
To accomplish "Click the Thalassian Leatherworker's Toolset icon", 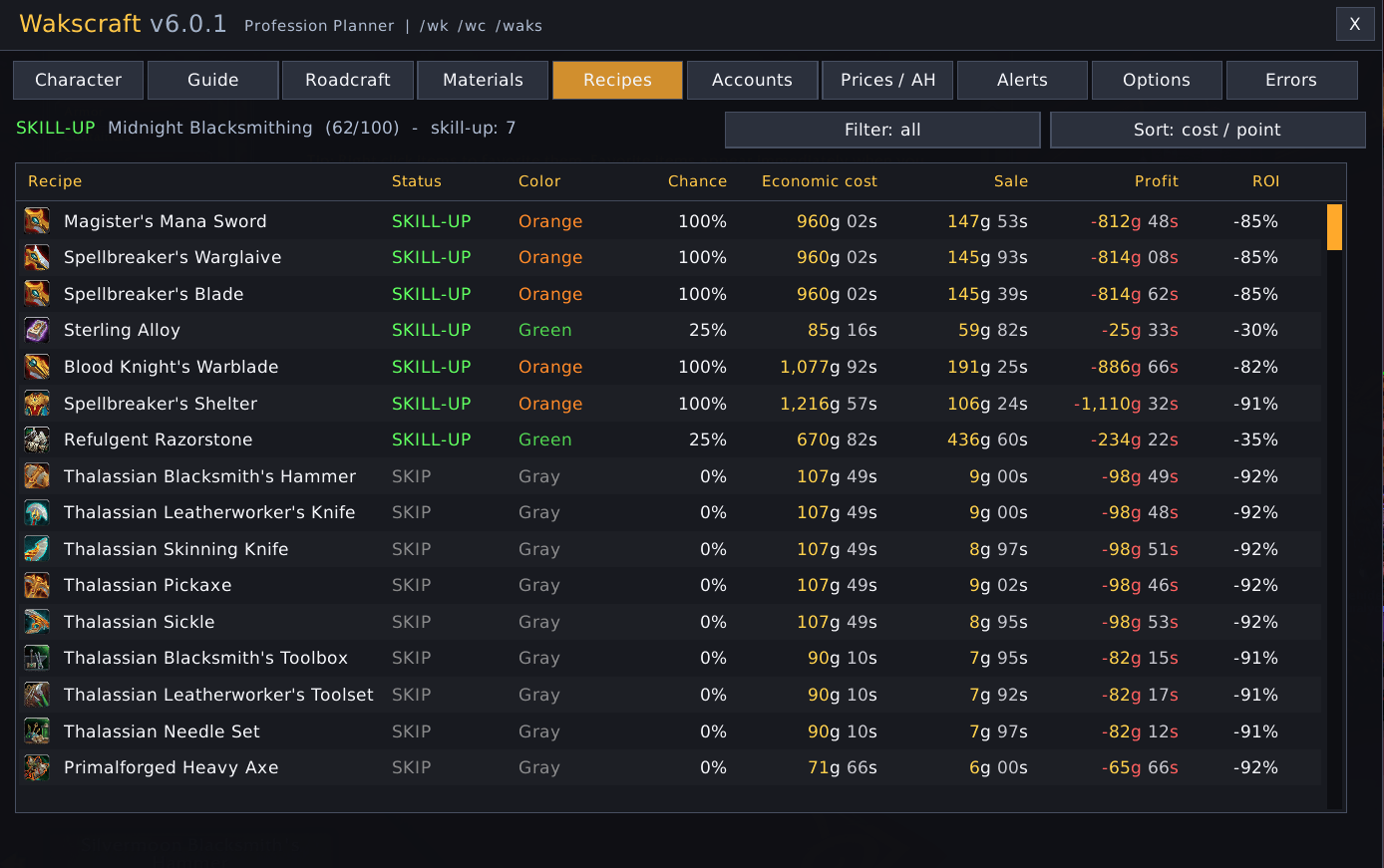I will [x=37, y=695].
